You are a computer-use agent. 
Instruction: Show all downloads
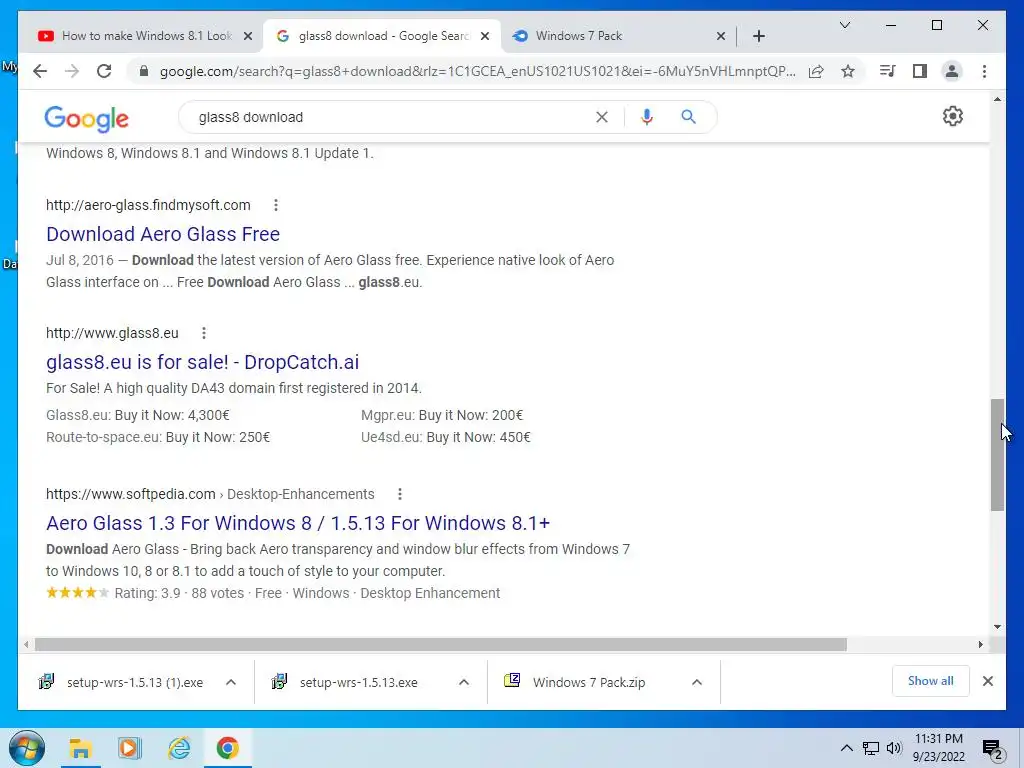tap(930, 681)
